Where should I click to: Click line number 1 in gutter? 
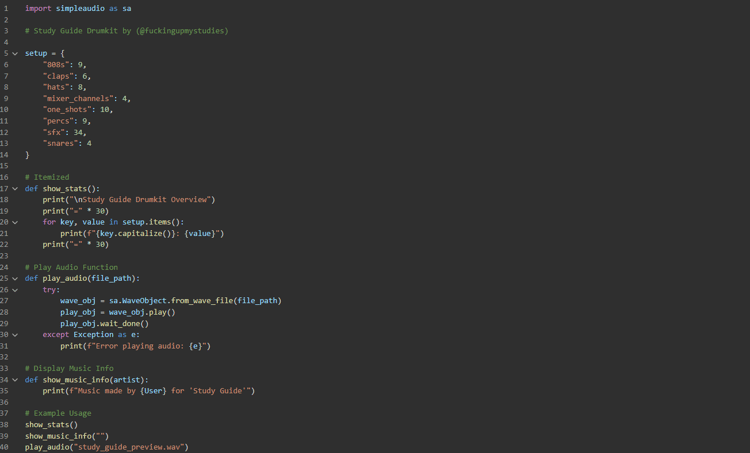coord(6,9)
